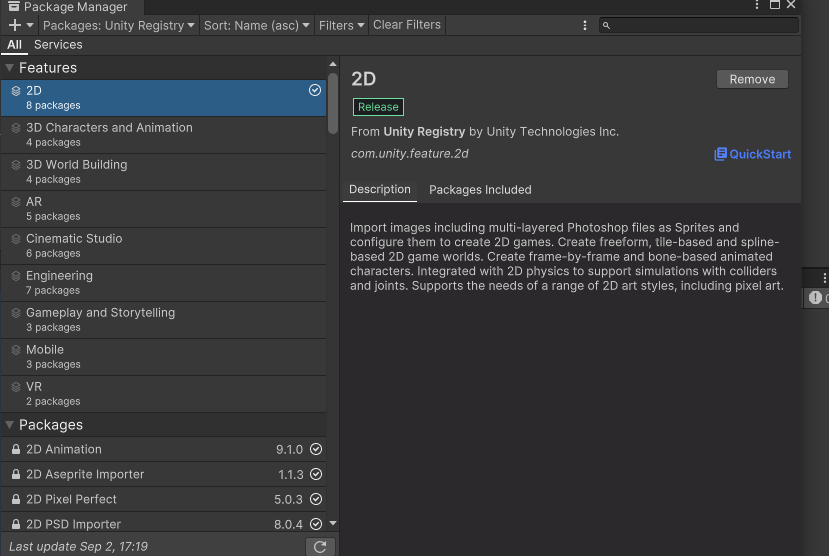
Task: Click 3D Characters and Animation layers icon
Action: [x=16, y=128]
